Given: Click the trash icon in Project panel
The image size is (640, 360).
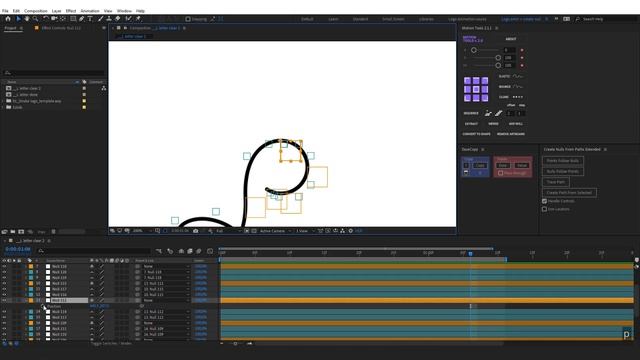Looking at the screenshot, I should pos(53,231).
